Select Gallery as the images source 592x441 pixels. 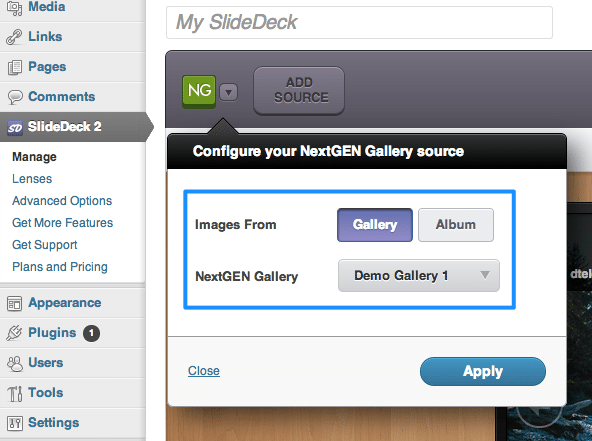tap(375, 225)
